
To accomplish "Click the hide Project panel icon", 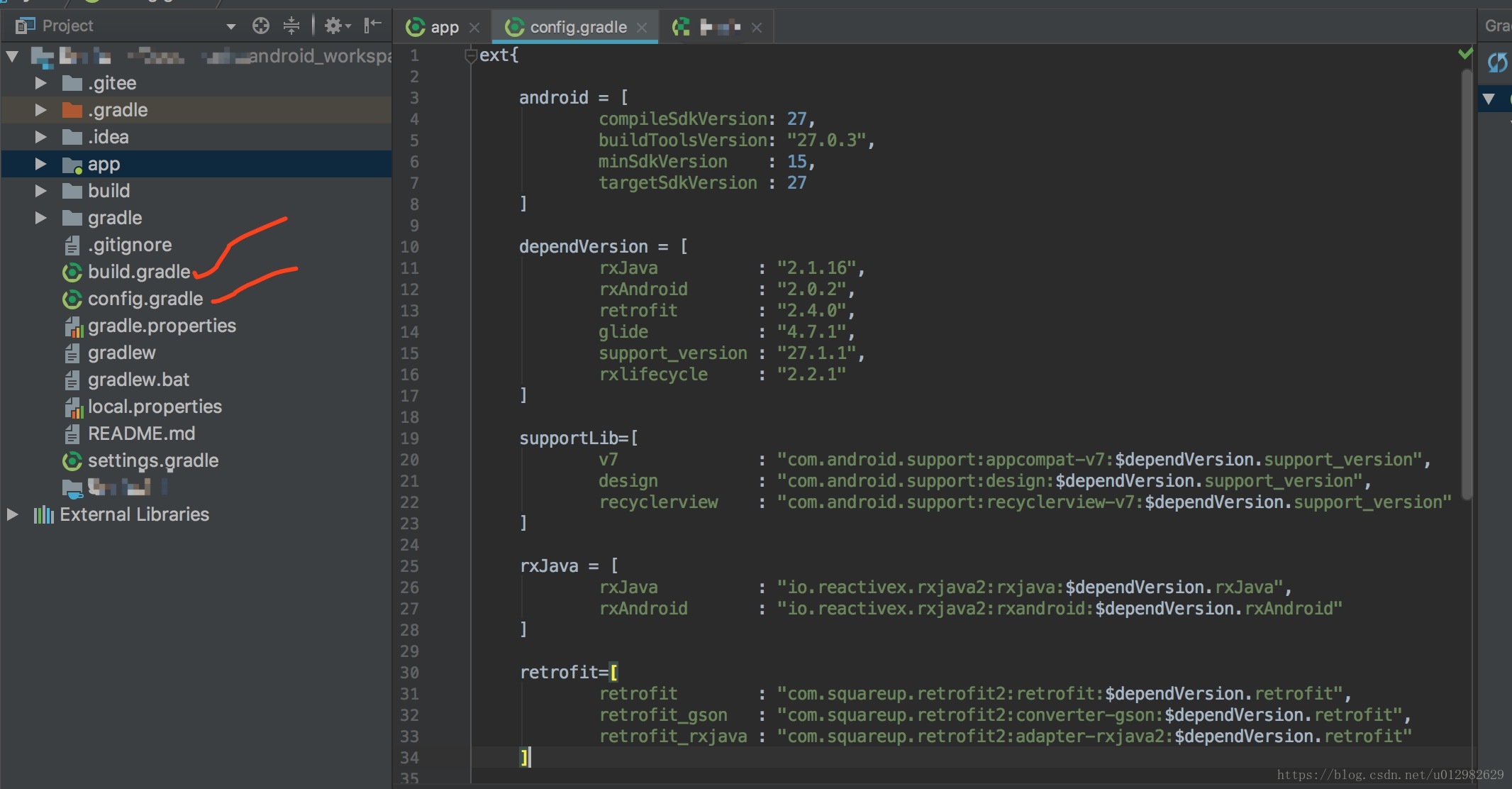I will [x=372, y=26].
